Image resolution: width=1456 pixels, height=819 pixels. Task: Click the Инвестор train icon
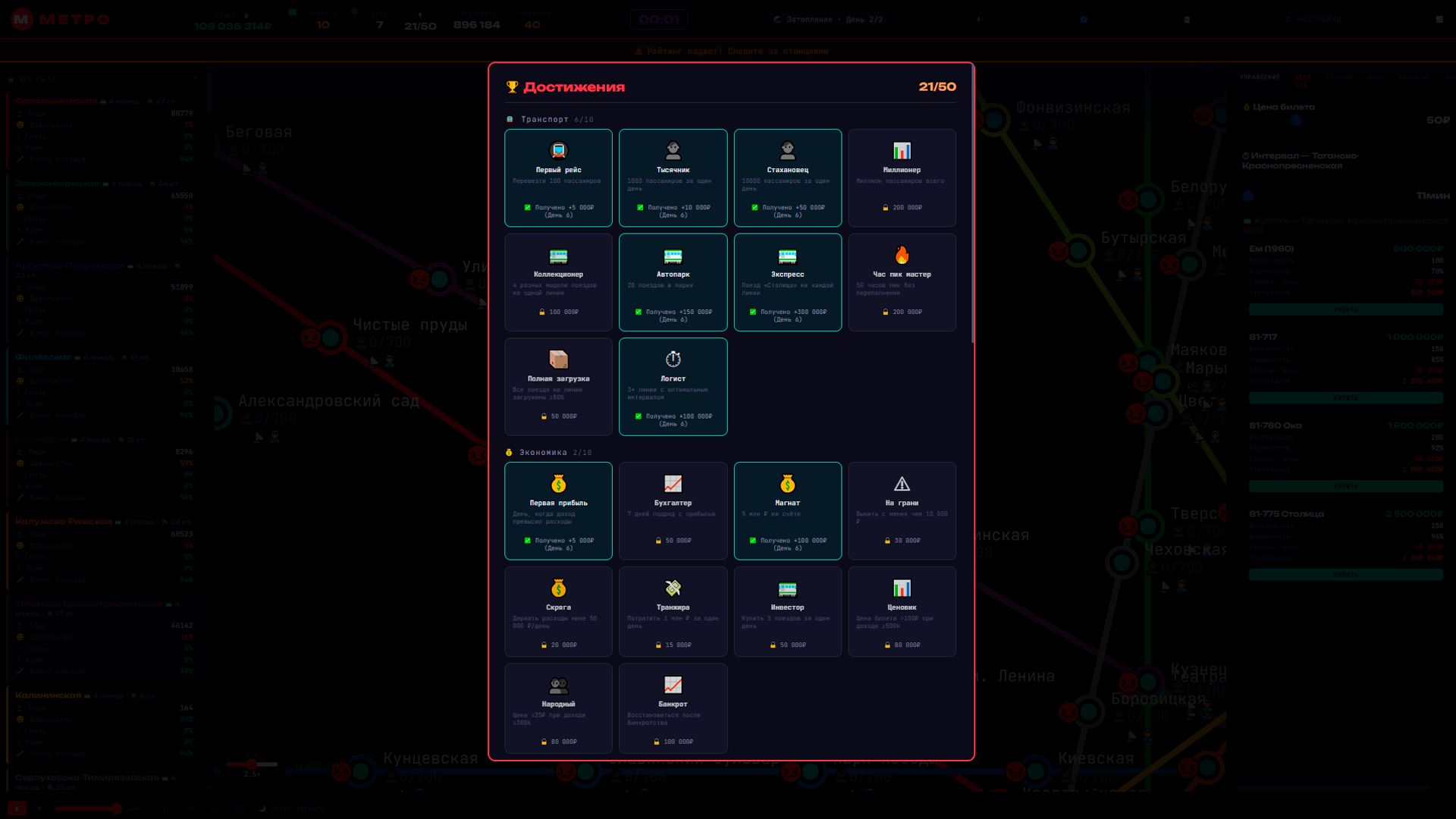[787, 588]
